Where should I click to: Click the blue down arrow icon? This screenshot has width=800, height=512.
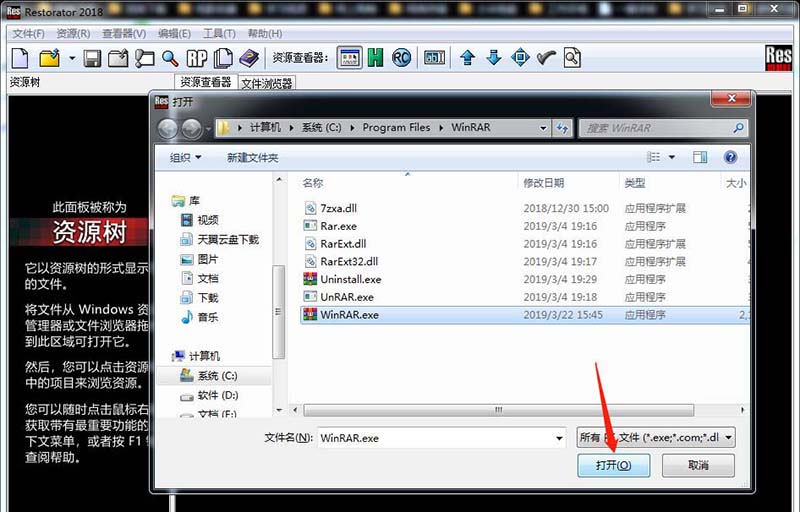click(x=493, y=58)
